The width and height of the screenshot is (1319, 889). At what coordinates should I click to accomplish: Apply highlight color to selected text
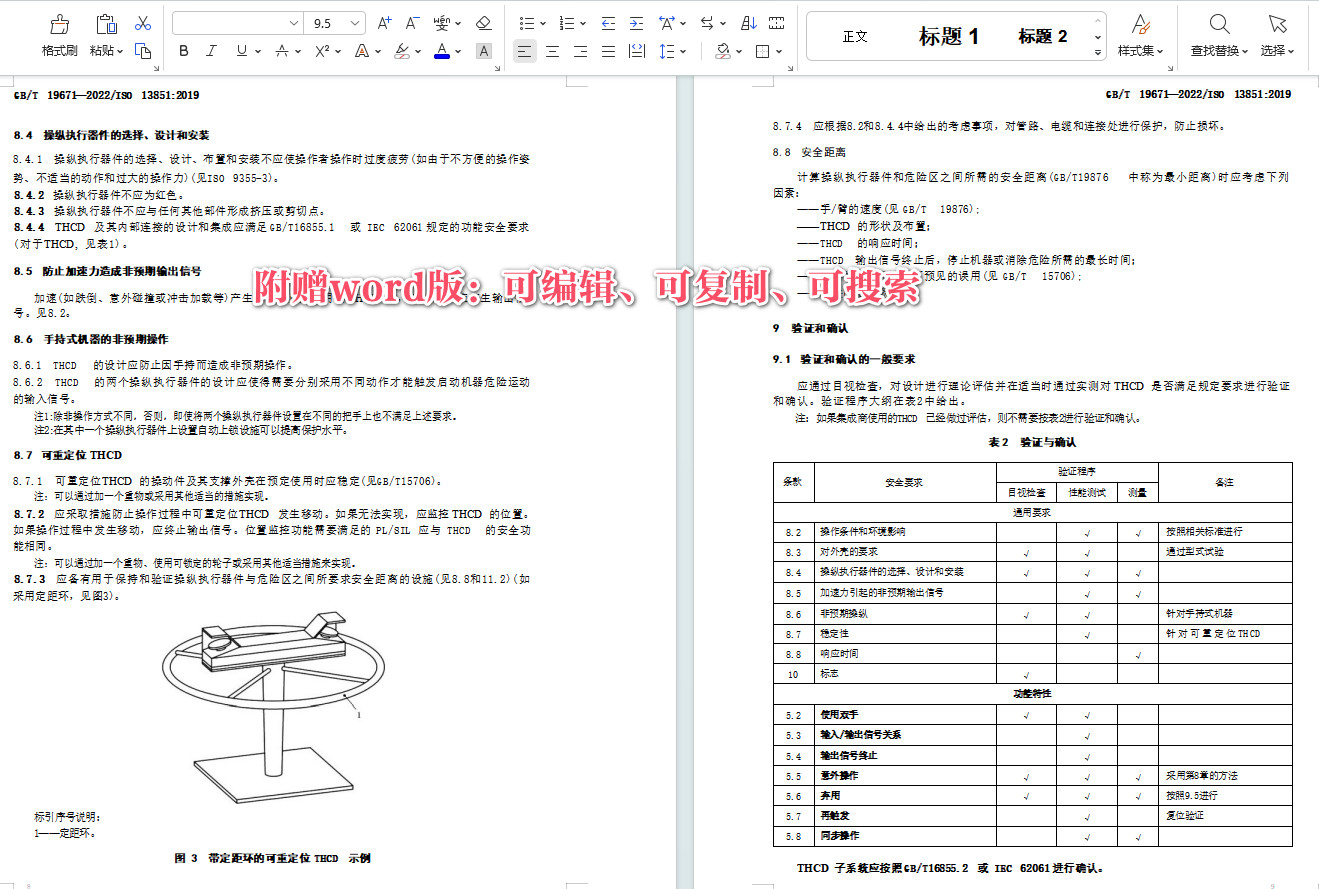tap(402, 51)
